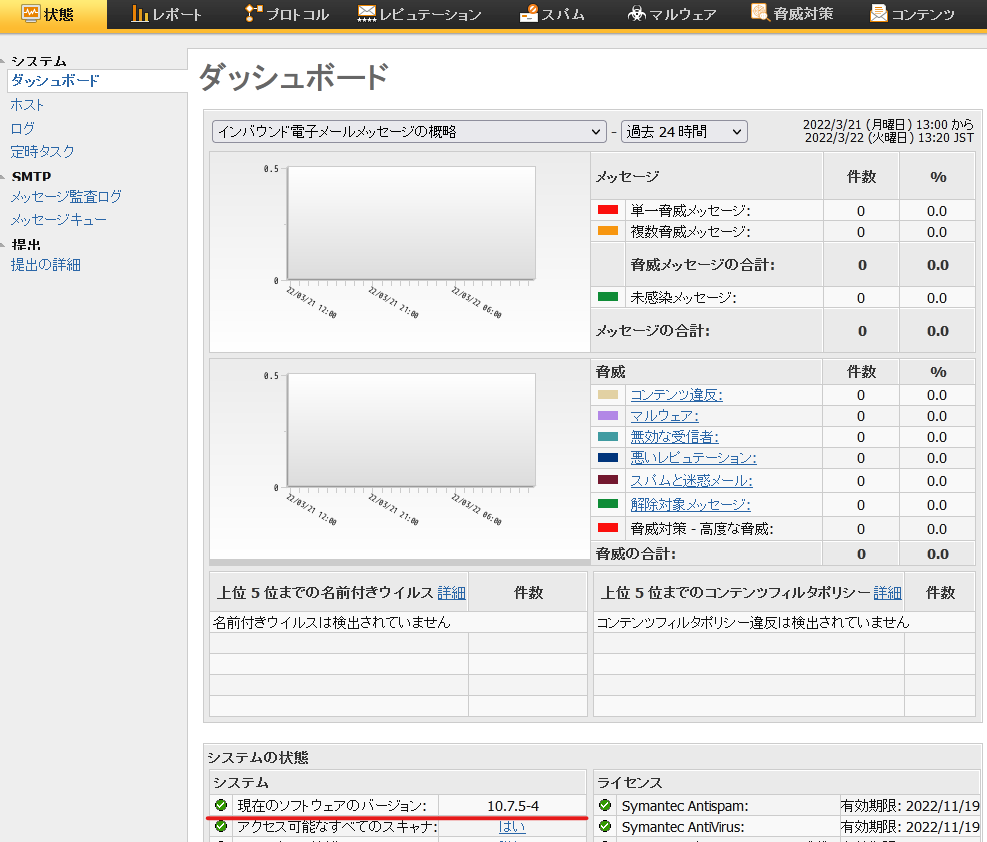Select ホスト in the left sidebar
Image resolution: width=987 pixels, height=842 pixels.
27,104
